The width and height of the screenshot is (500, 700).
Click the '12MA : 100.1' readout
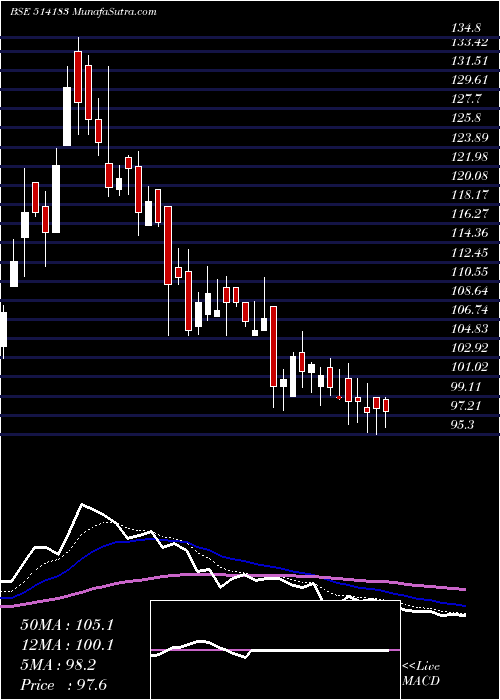pyautogui.click(x=67, y=644)
